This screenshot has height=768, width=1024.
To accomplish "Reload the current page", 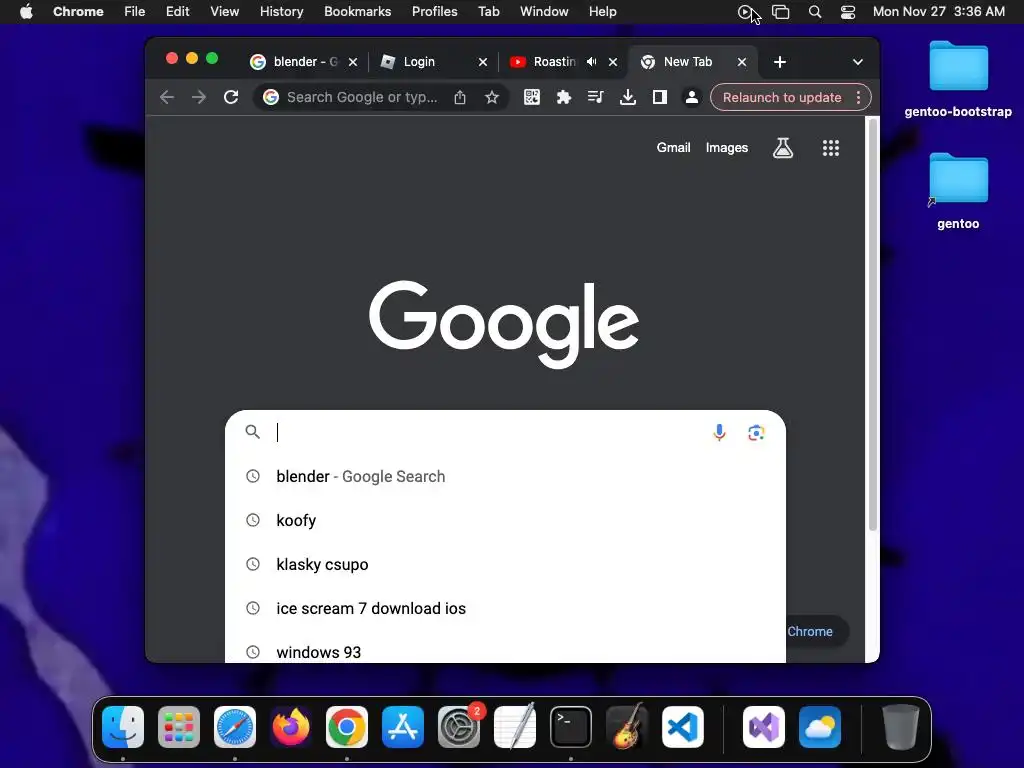I will [x=231, y=97].
